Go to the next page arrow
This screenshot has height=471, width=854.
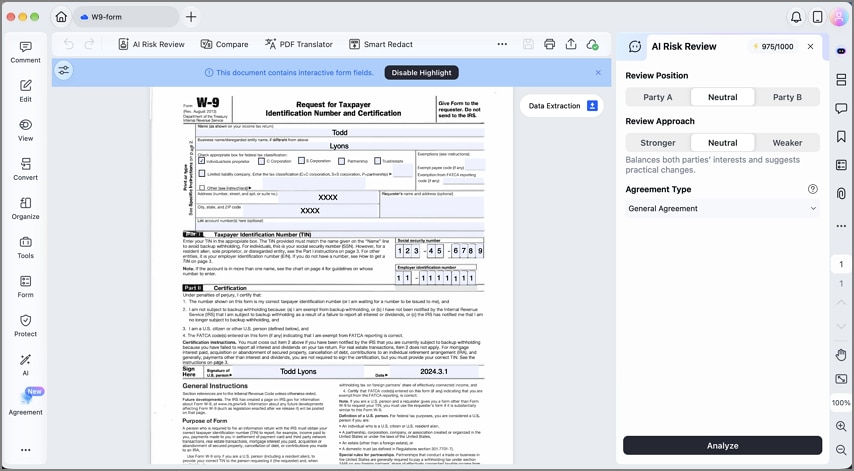tap(841, 326)
